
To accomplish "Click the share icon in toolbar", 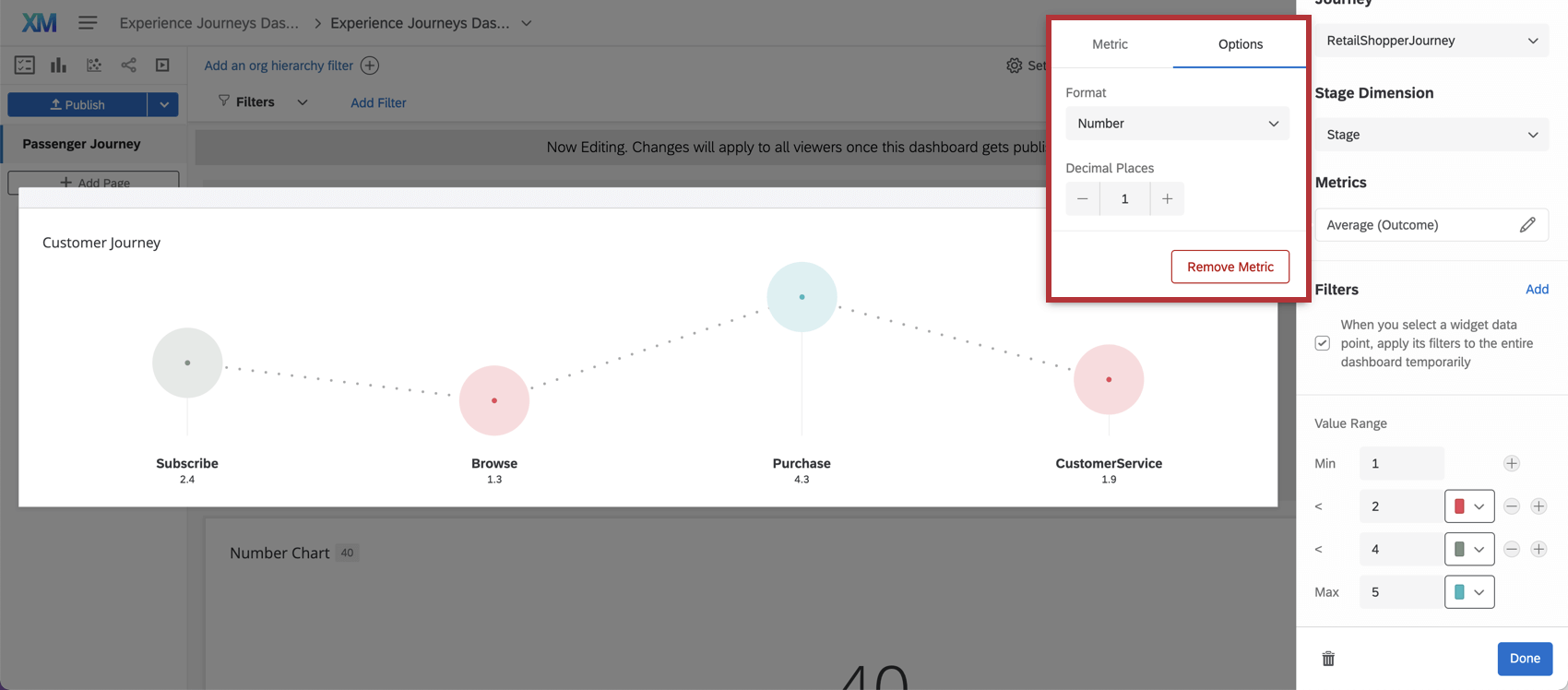I will [x=129, y=65].
